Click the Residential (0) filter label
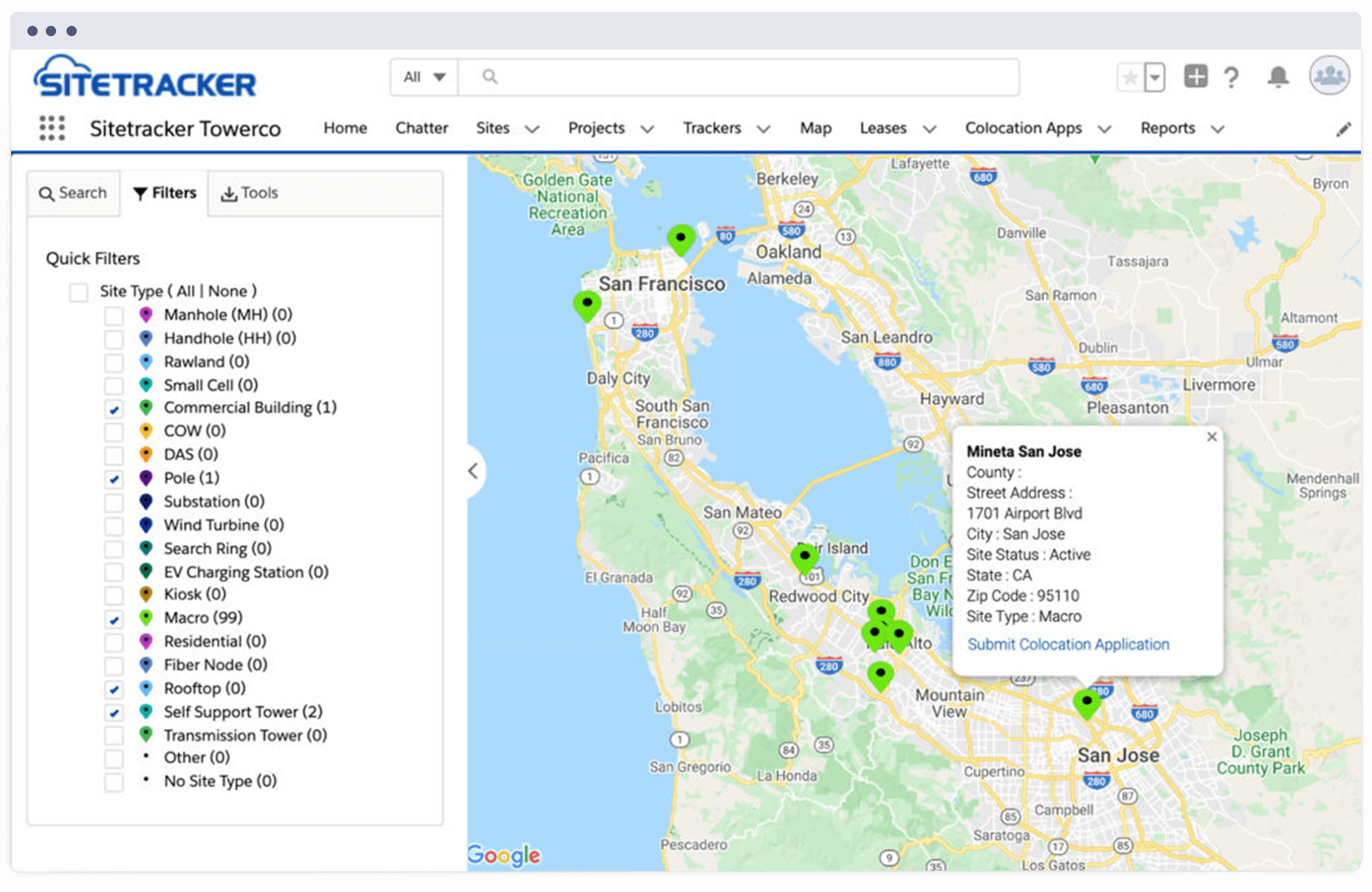Screen dimensions: 1372x892 pos(215,641)
